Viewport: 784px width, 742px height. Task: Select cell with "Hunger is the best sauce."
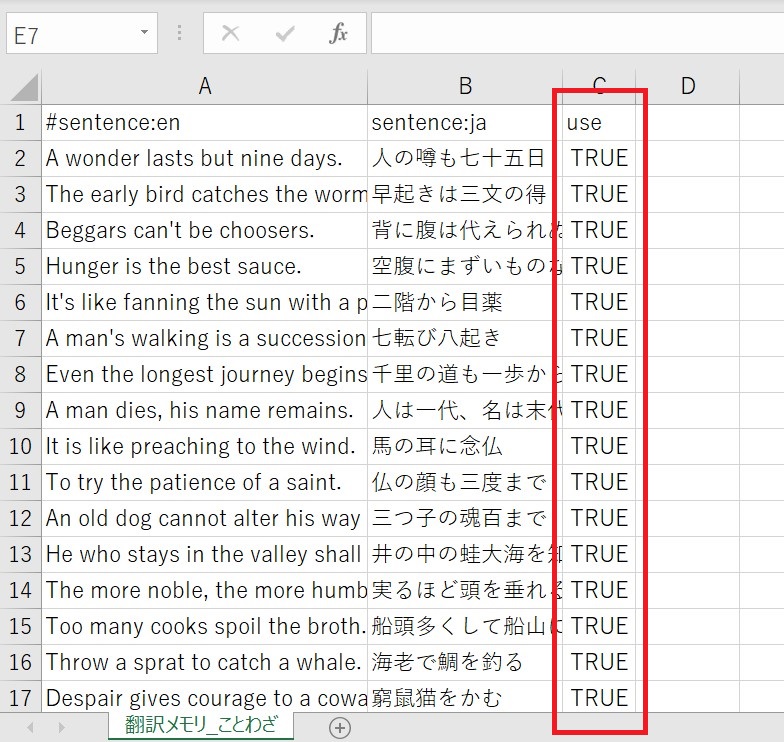pos(204,266)
